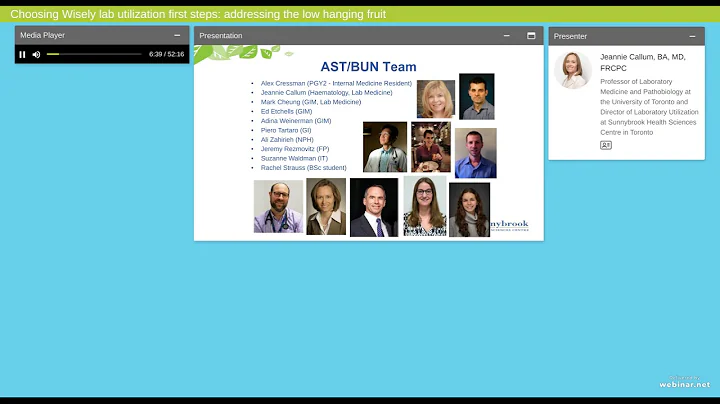Screen dimensions: 720x404
Task: Click Jeannie Callum (Haematology, Lab Medicine) entry
Action: pos(326,93)
